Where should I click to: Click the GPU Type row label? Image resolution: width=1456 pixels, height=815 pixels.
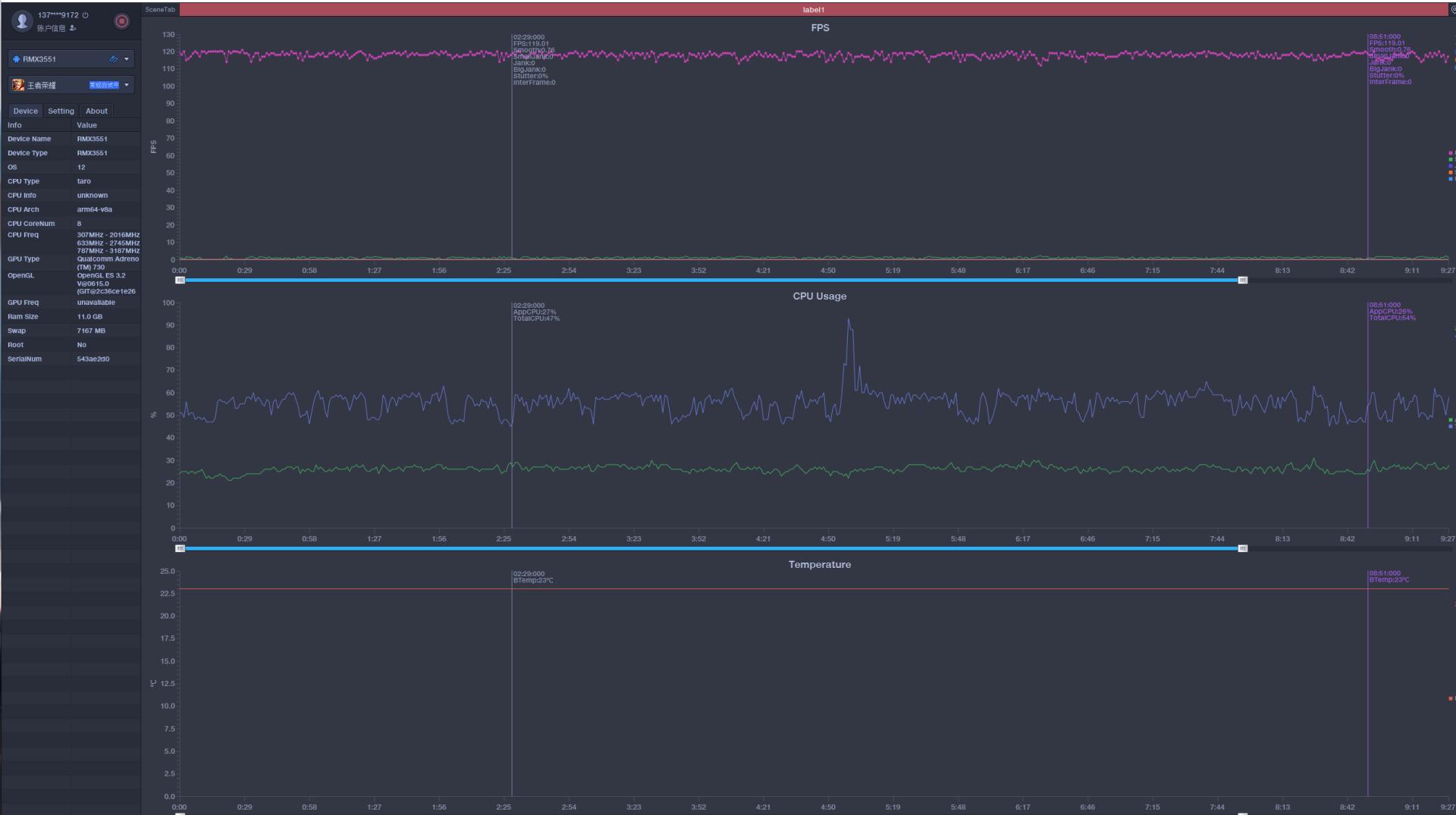click(x=24, y=259)
